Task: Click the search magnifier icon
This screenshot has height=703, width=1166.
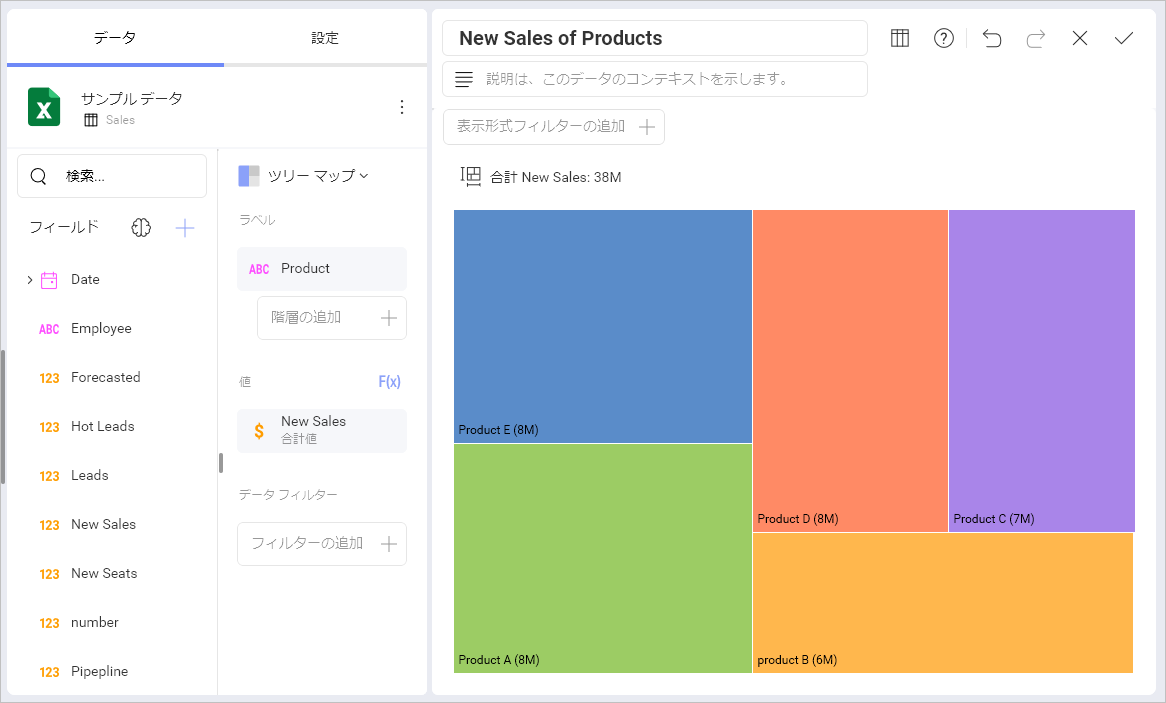Action: pyautogui.click(x=39, y=176)
